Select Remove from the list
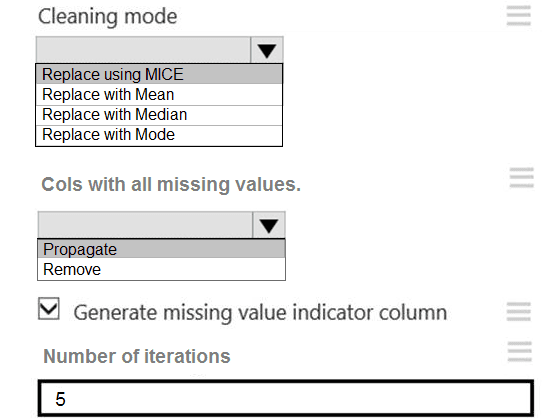 tap(161, 269)
